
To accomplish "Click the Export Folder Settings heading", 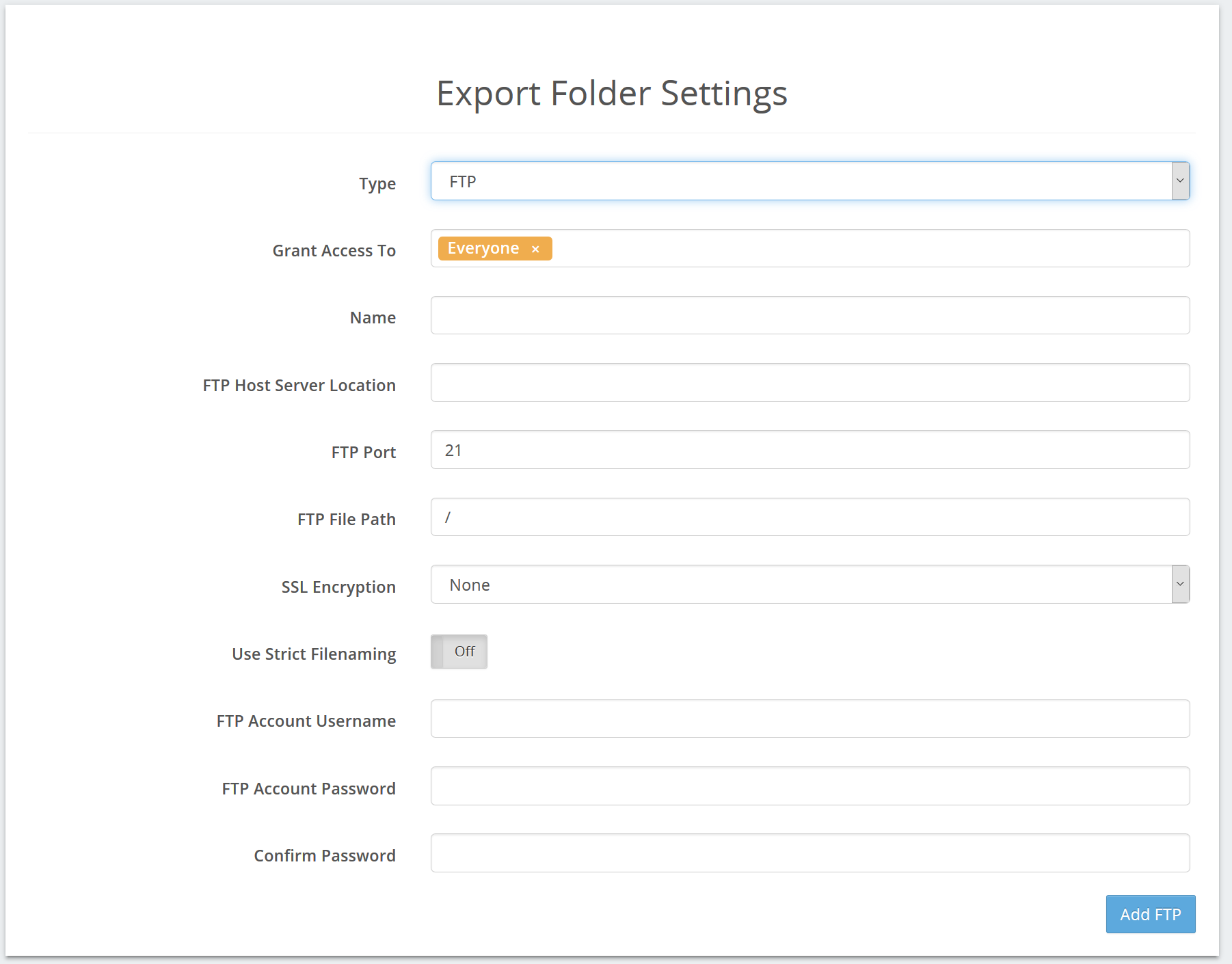I will pyautogui.click(x=612, y=94).
